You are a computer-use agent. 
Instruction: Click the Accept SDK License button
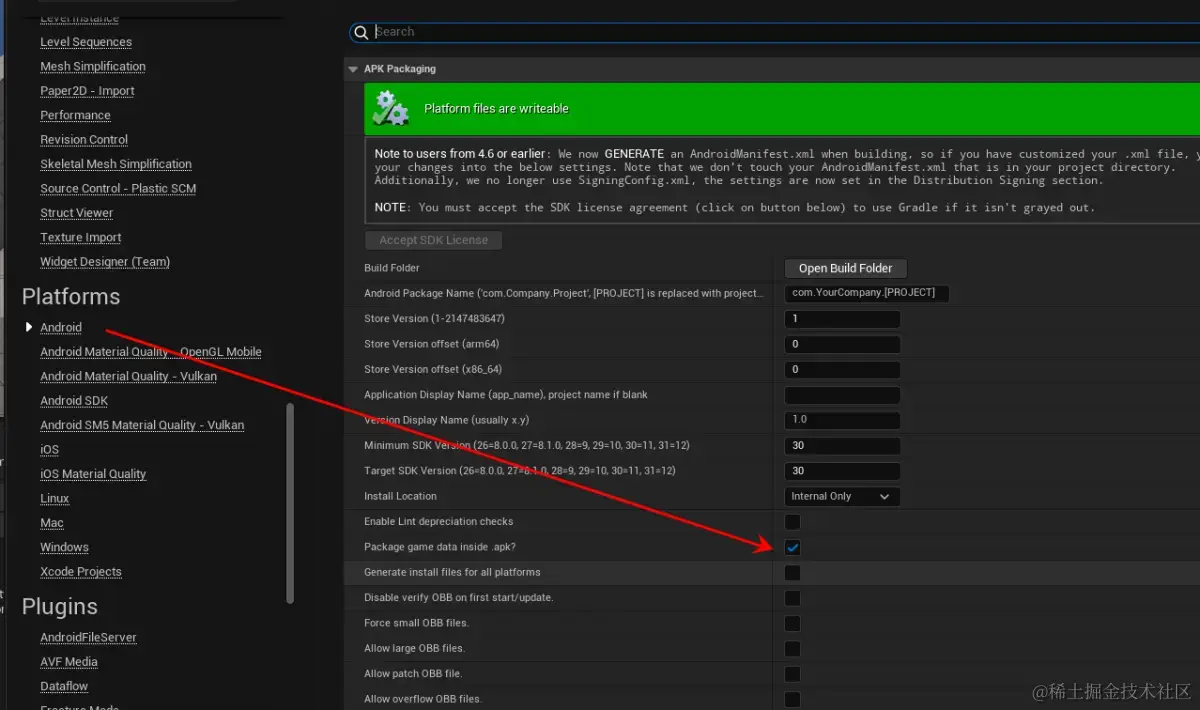coord(433,240)
